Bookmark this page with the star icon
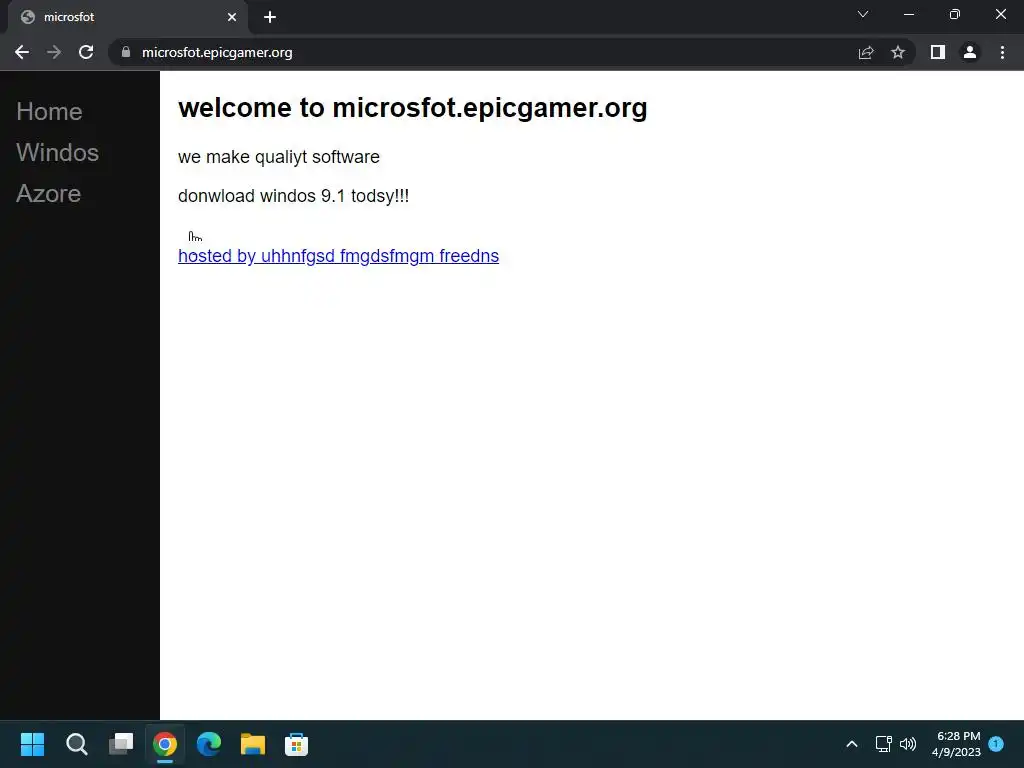This screenshot has width=1024, height=768. tap(898, 52)
